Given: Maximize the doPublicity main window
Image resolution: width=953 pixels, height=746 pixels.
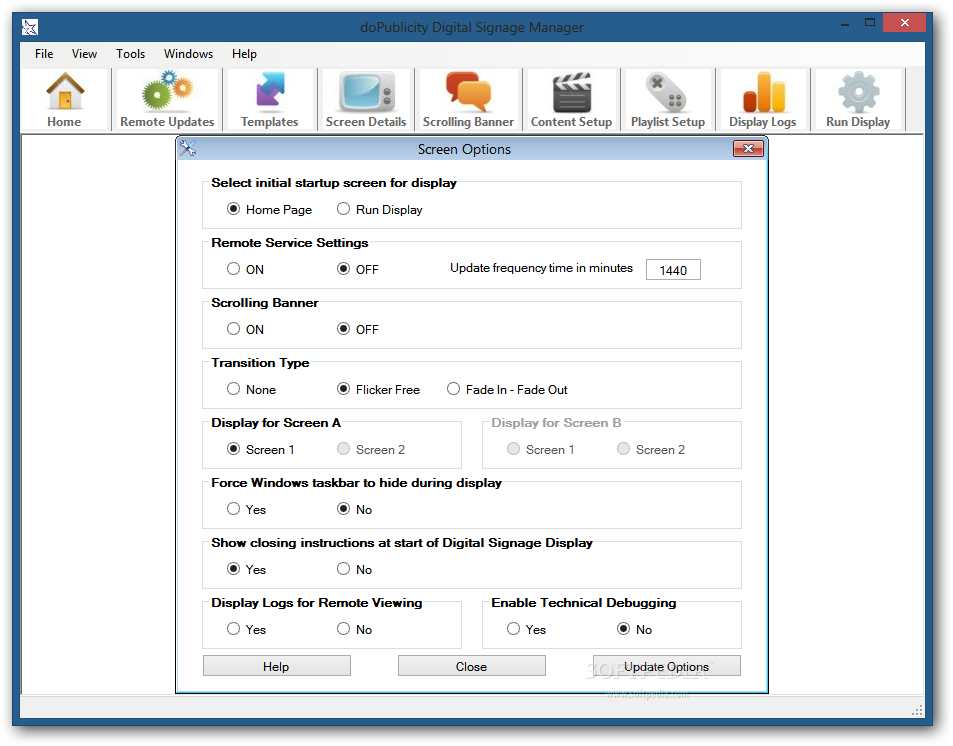Looking at the screenshot, I should pyautogui.click(x=870, y=23).
